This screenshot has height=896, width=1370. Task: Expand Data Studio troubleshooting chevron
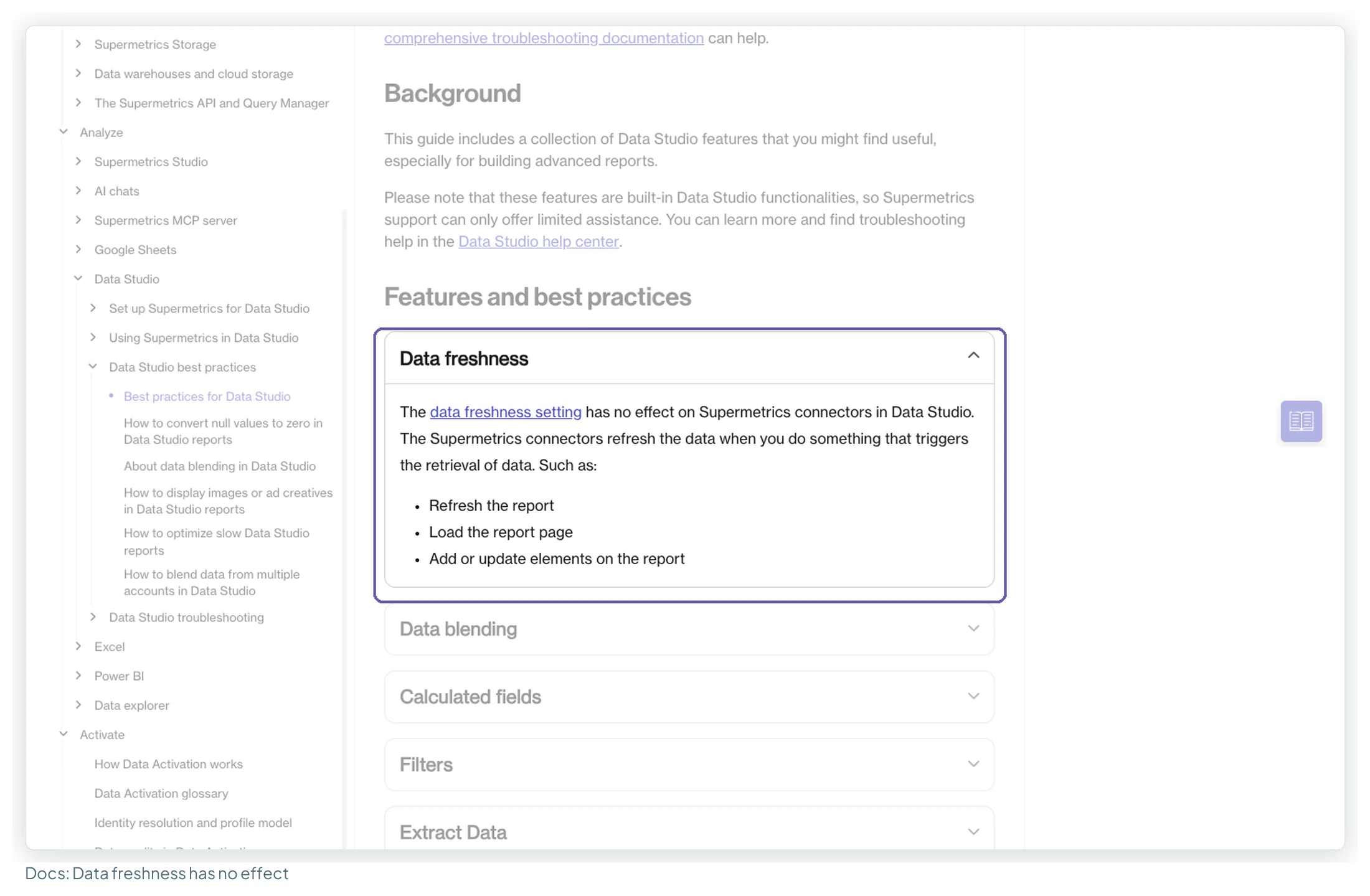(93, 616)
